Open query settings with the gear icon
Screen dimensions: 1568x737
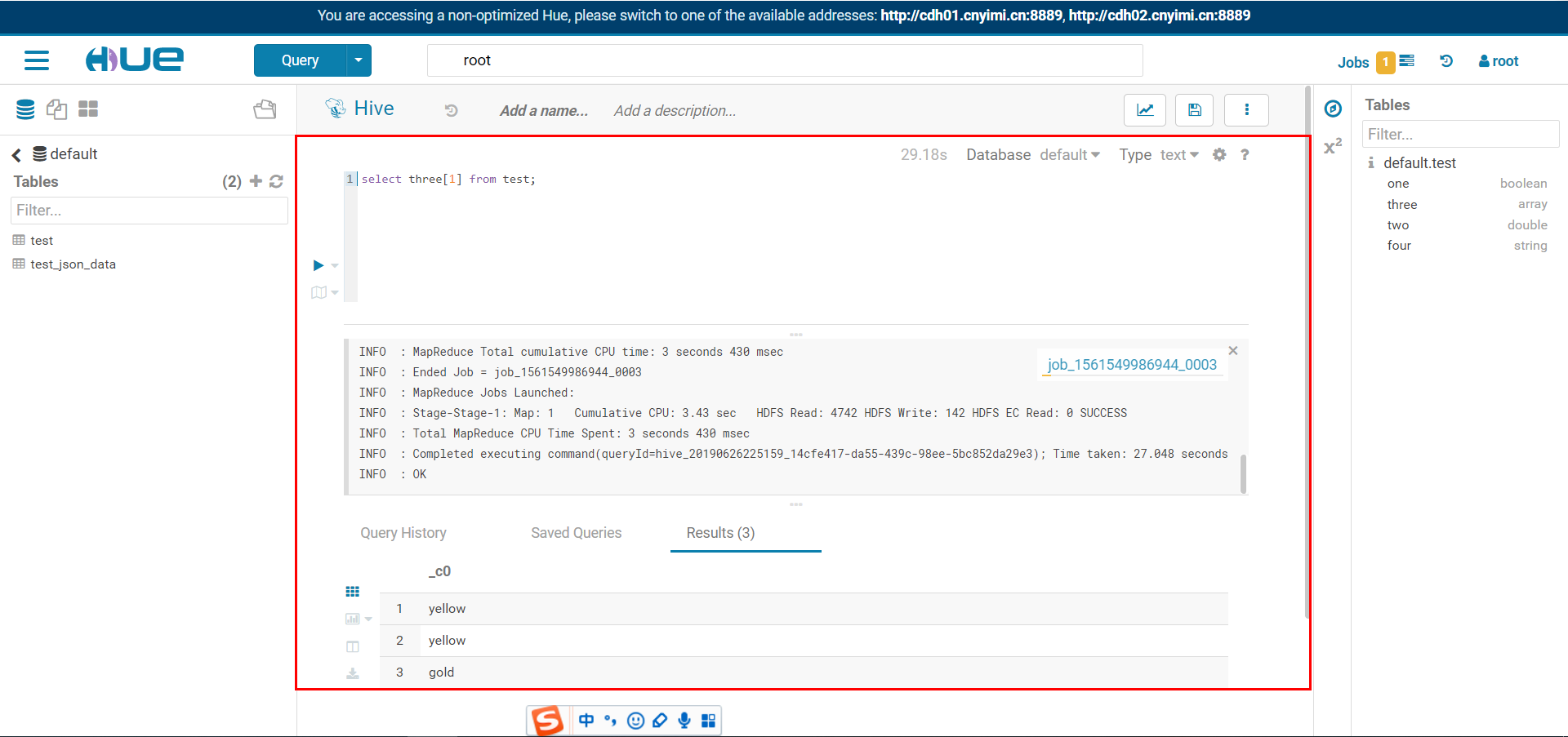(1219, 154)
